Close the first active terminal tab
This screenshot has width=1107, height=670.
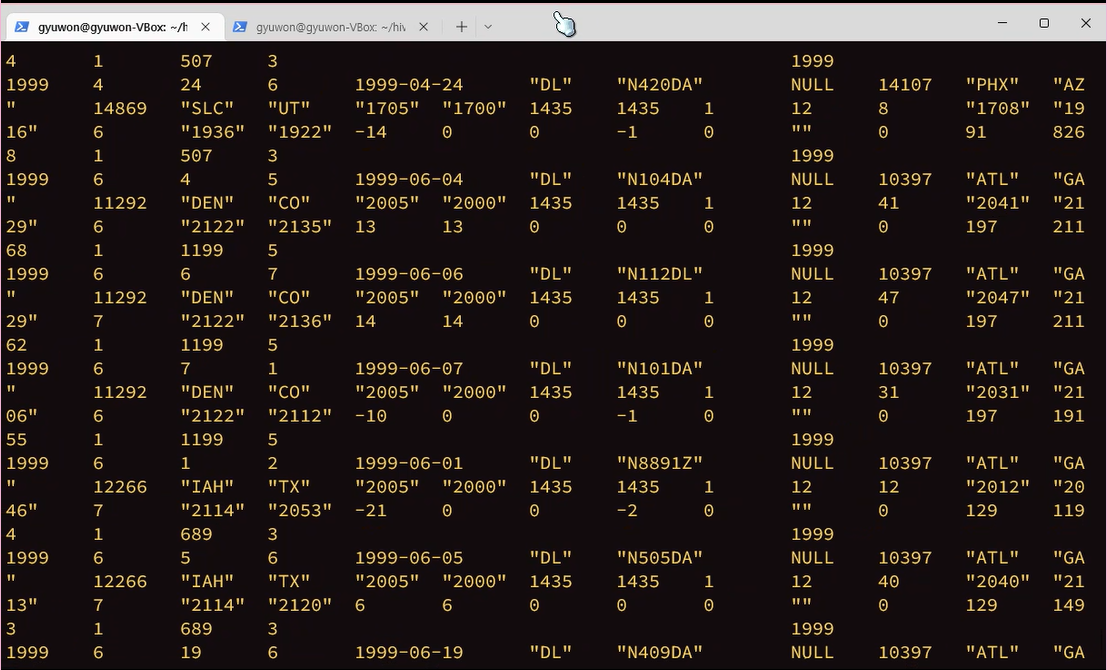(x=205, y=27)
